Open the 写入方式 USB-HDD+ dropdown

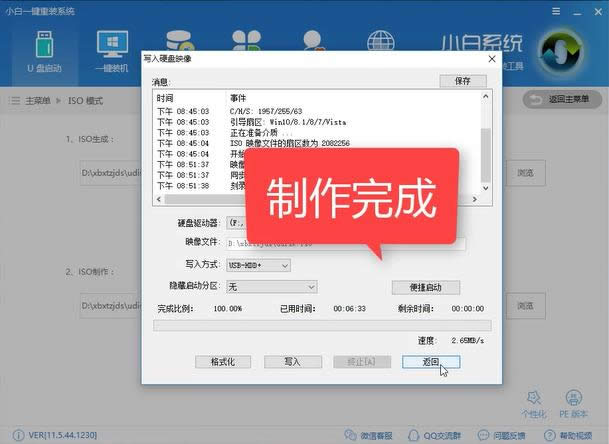click(x=258, y=265)
